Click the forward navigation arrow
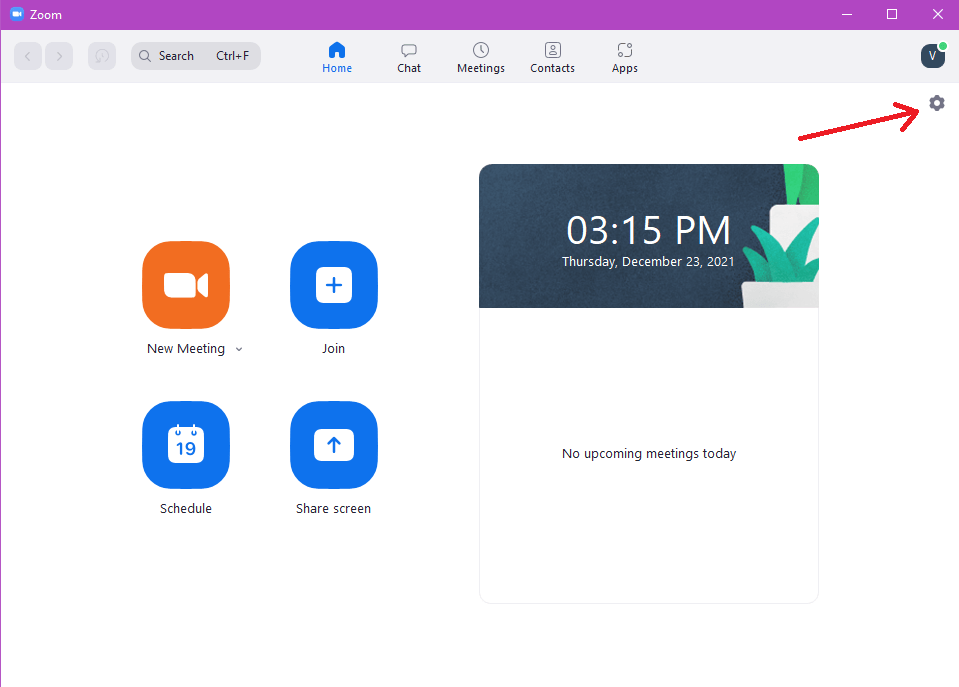This screenshot has width=959, height=687. point(59,56)
